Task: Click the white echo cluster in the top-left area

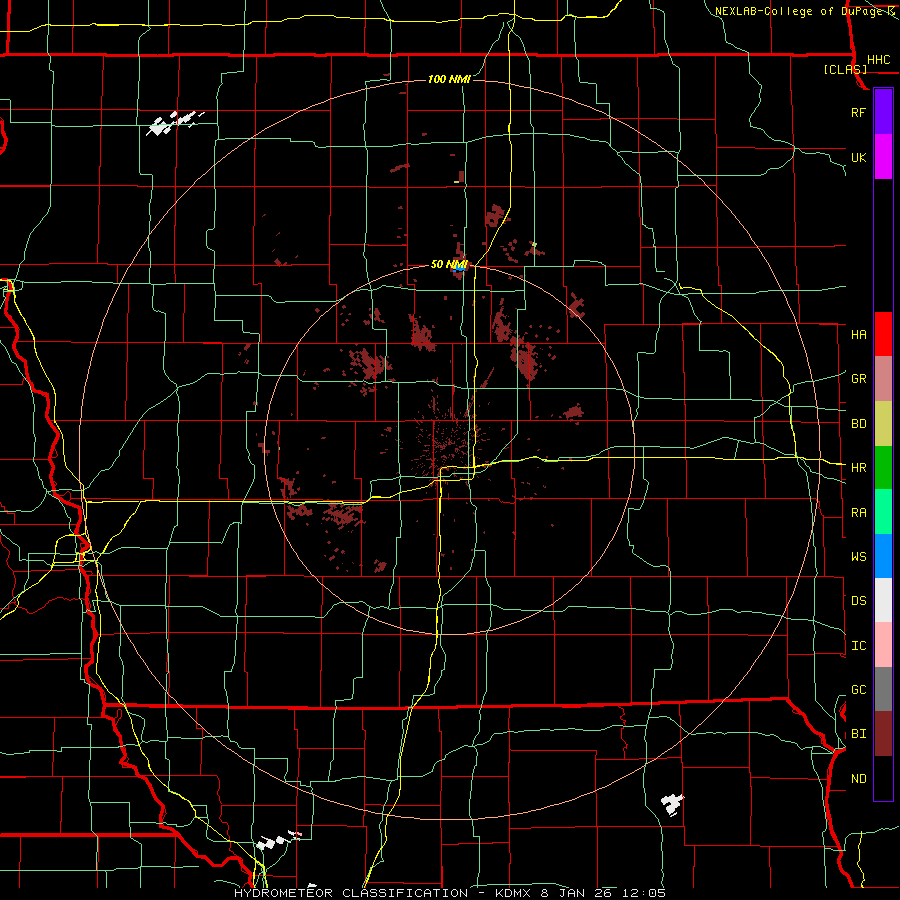Action: [x=174, y=123]
